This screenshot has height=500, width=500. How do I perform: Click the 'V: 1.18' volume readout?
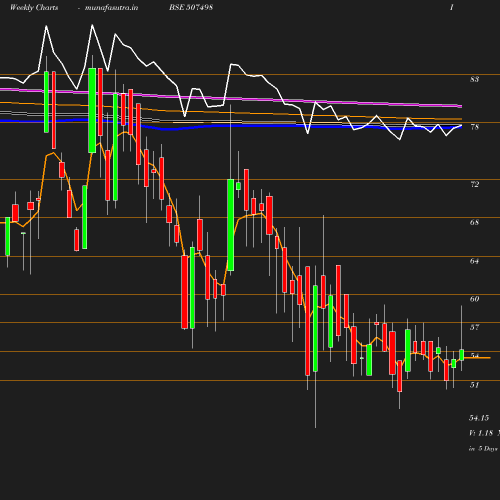coord(481,433)
